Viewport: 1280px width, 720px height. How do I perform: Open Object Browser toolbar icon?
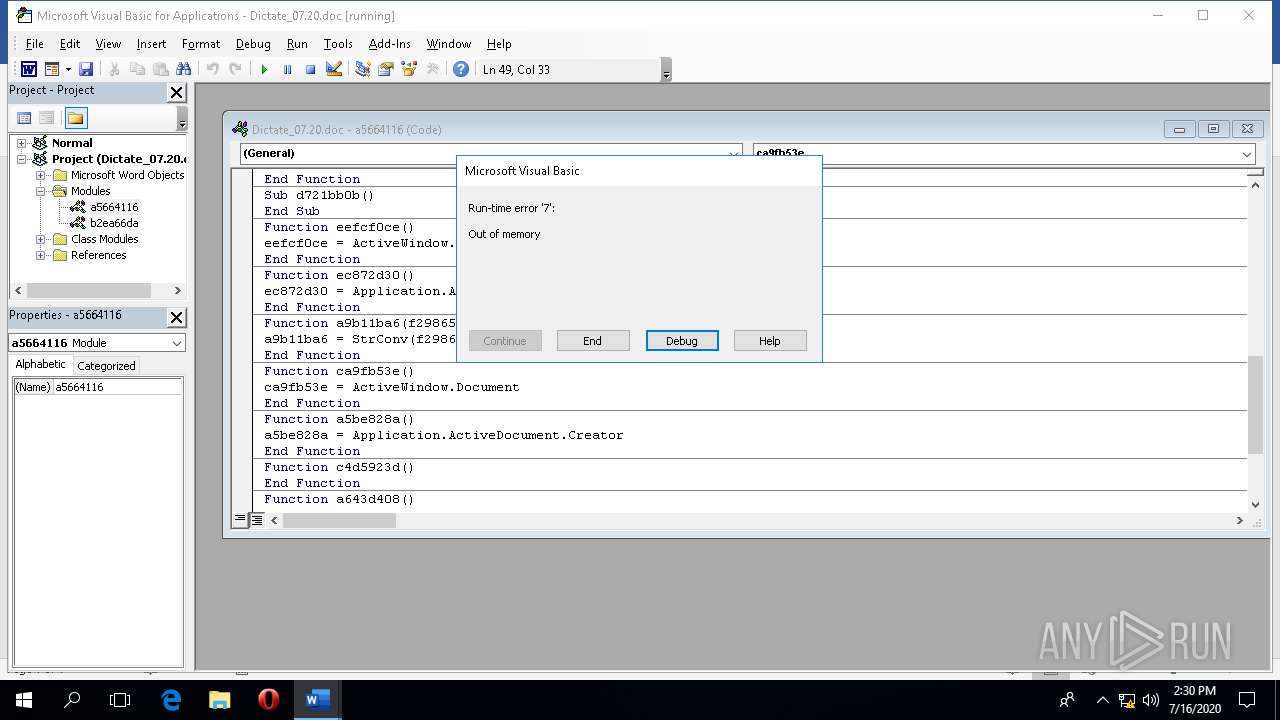[x=409, y=69]
